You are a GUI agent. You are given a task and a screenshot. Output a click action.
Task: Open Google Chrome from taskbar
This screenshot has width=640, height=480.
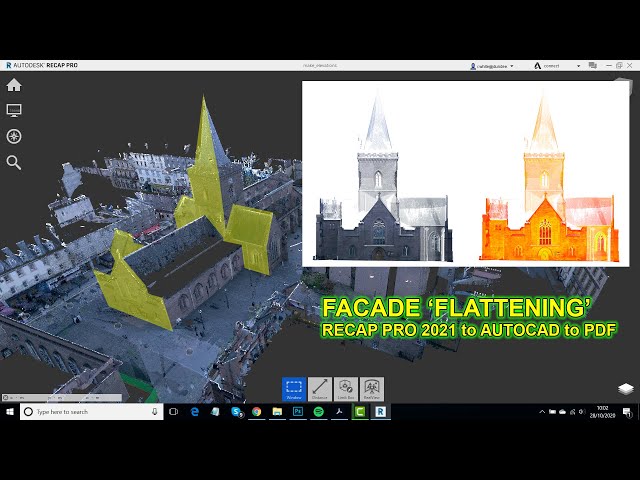coord(257,412)
